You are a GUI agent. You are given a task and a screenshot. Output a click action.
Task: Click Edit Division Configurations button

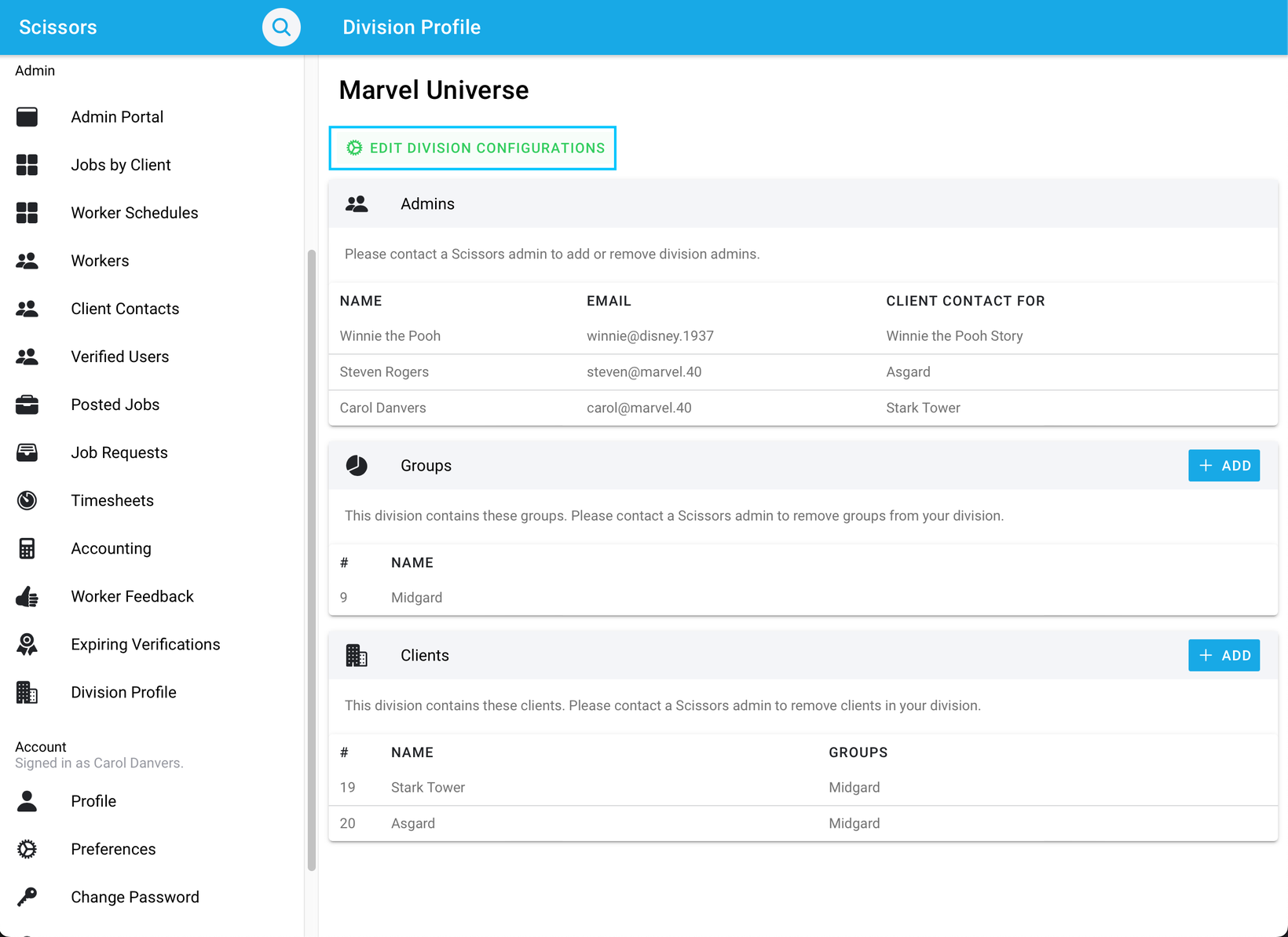(x=473, y=148)
